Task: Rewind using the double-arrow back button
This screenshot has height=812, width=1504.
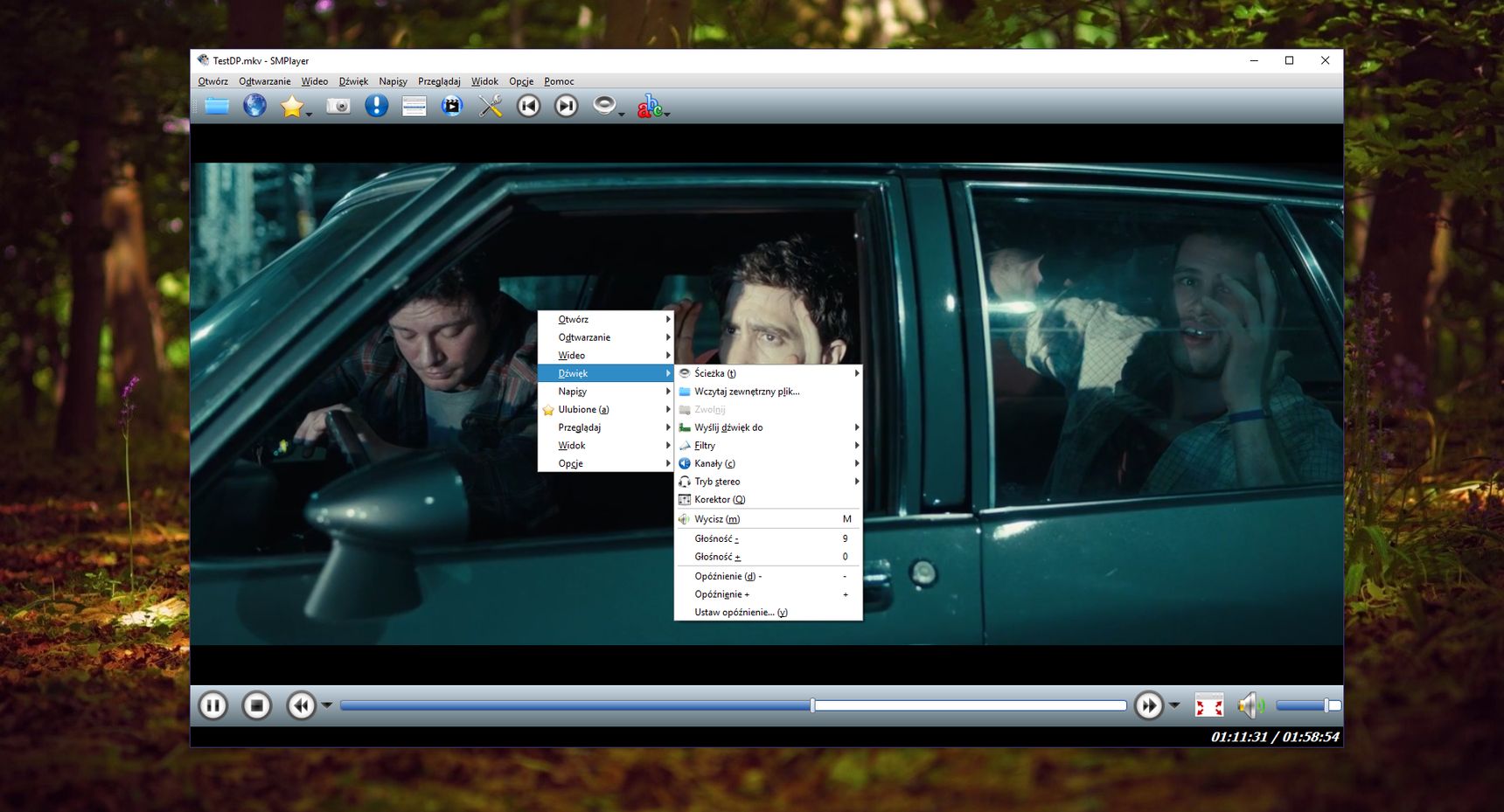Action: [301, 705]
